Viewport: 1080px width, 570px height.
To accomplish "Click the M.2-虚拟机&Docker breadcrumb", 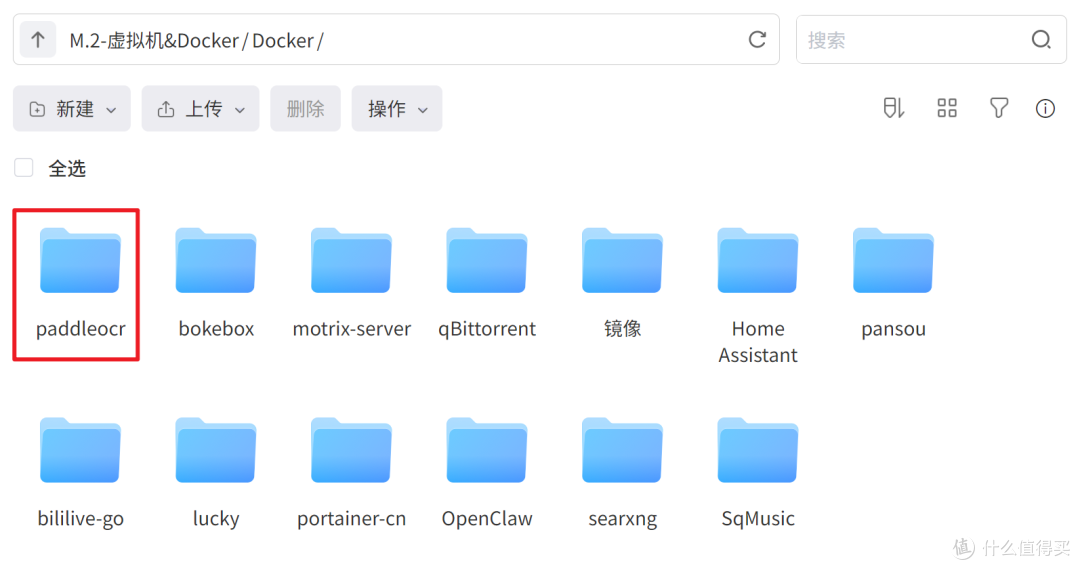I will pyautogui.click(x=154, y=41).
